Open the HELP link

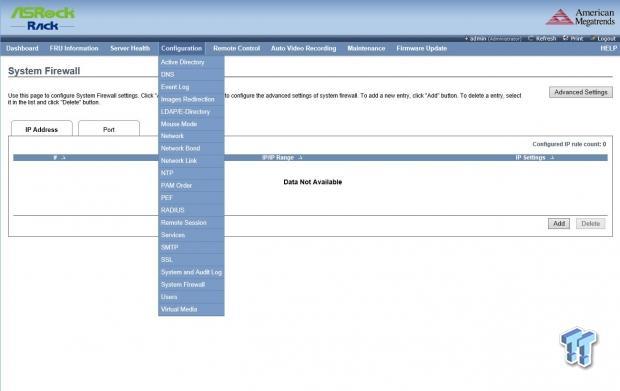pos(608,48)
